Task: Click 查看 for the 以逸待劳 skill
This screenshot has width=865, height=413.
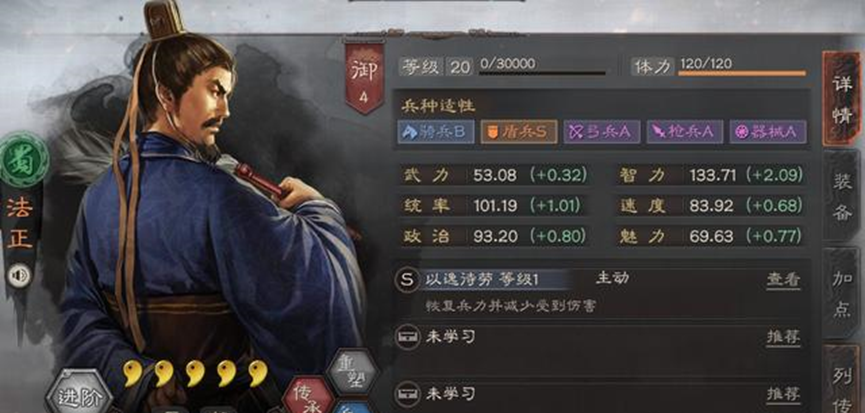Action: click(x=783, y=280)
